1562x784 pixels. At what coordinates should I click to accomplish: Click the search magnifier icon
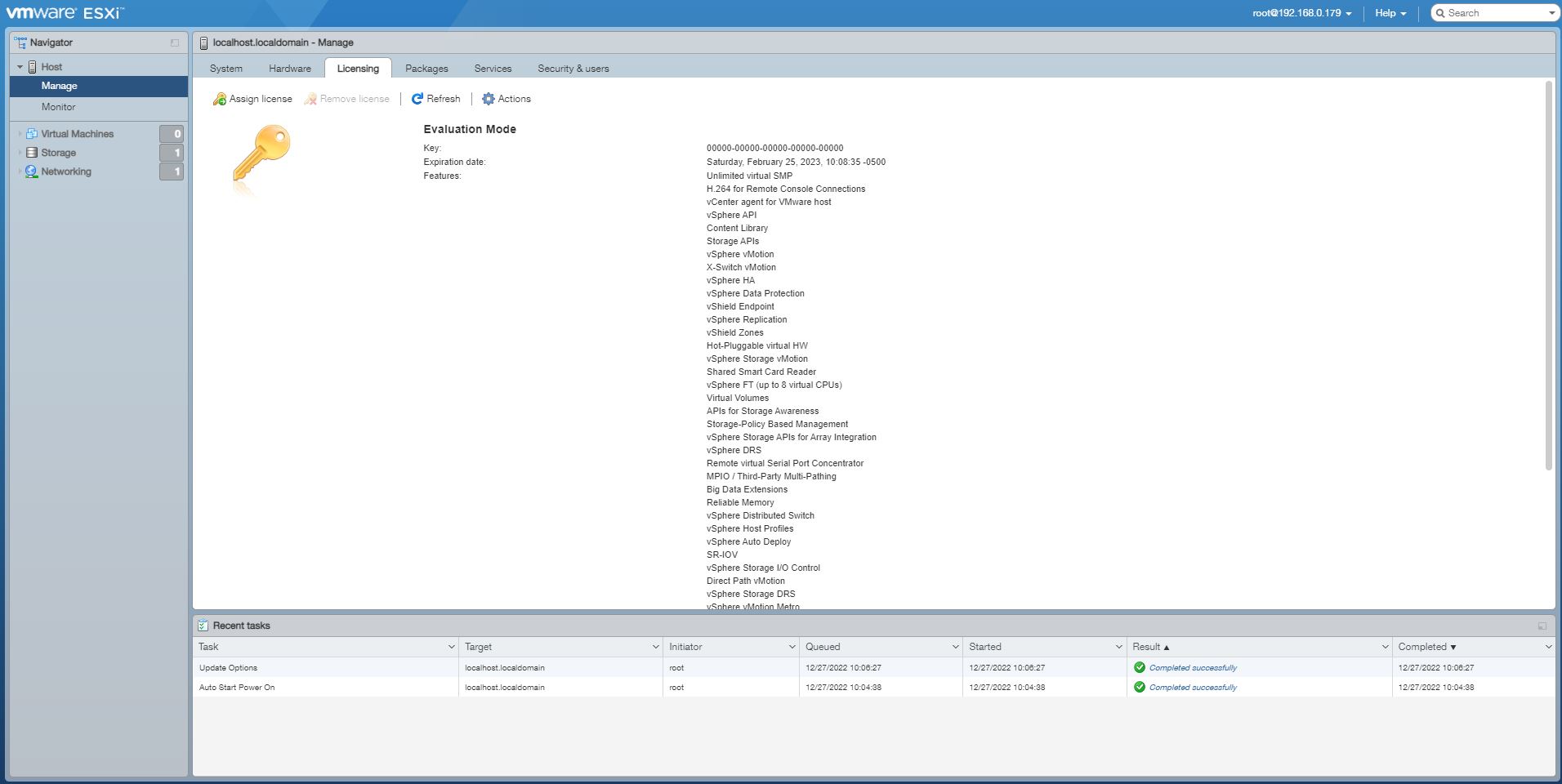pos(1440,13)
